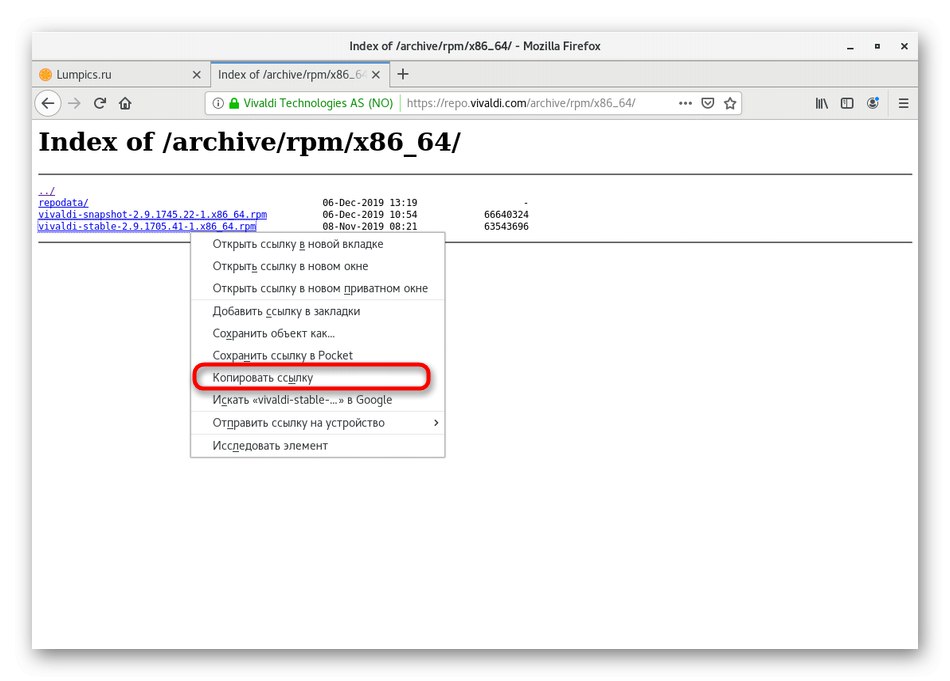Open the repodata/ directory link
This screenshot has height=681, width=950.
tap(63, 202)
